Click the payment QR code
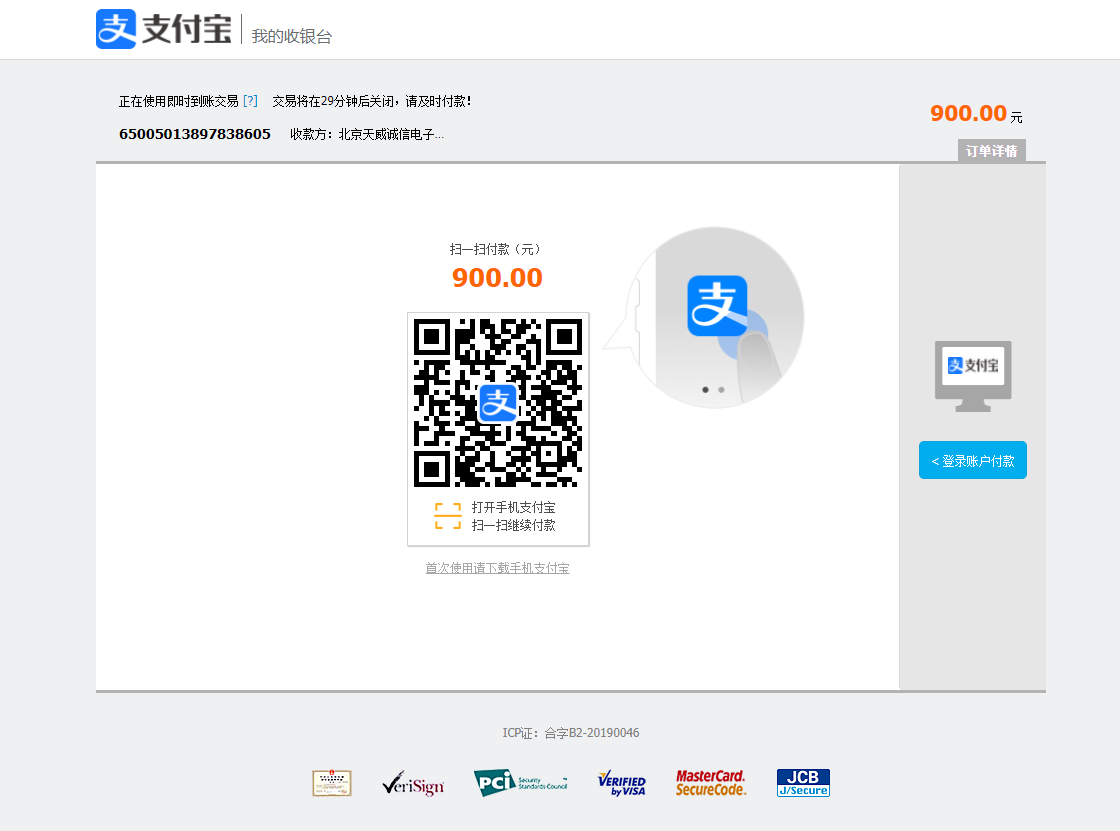Viewport: 1120px width, 831px height. pyautogui.click(x=498, y=403)
